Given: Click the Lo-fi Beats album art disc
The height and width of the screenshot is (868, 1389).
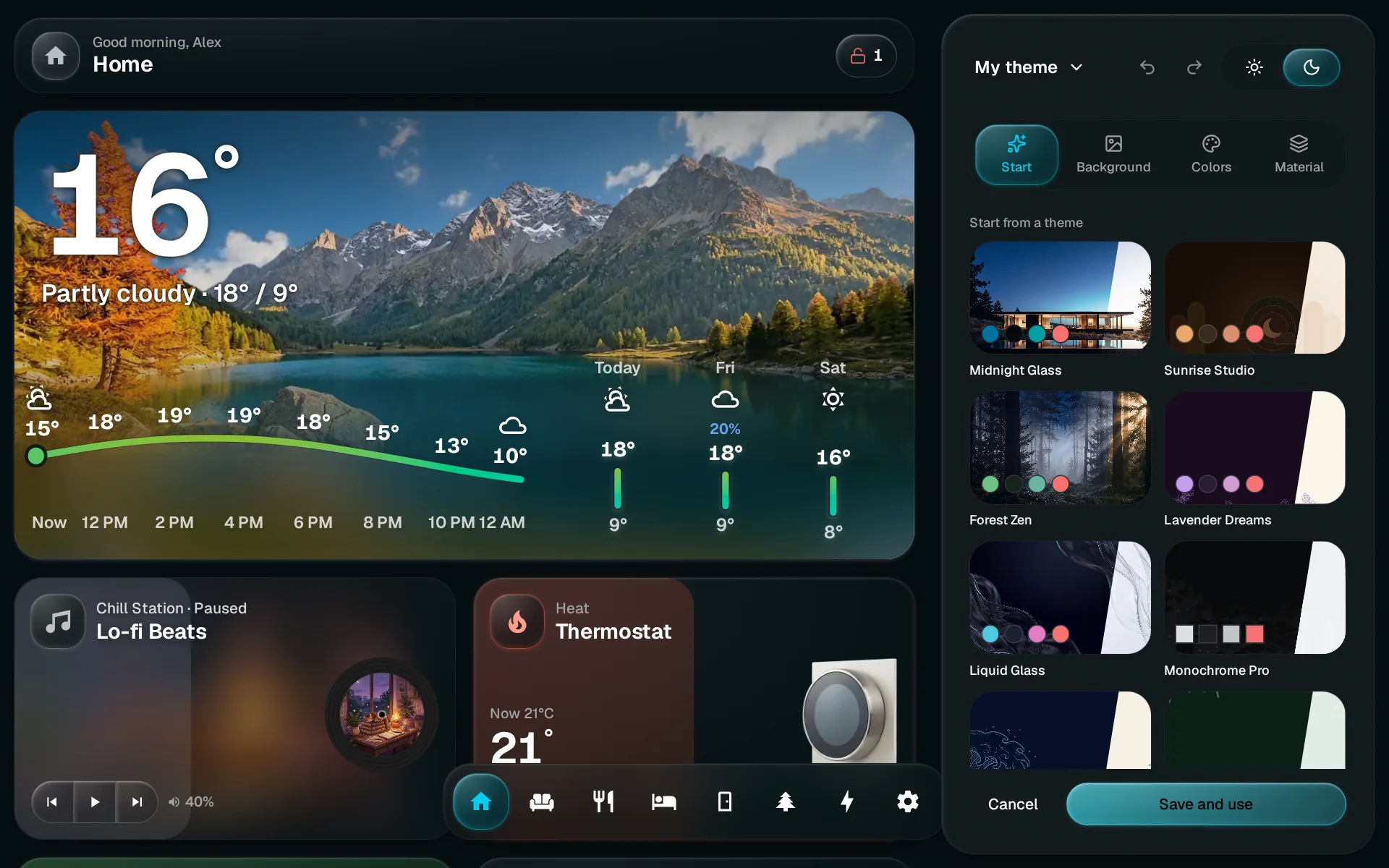Looking at the screenshot, I should click(x=381, y=714).
